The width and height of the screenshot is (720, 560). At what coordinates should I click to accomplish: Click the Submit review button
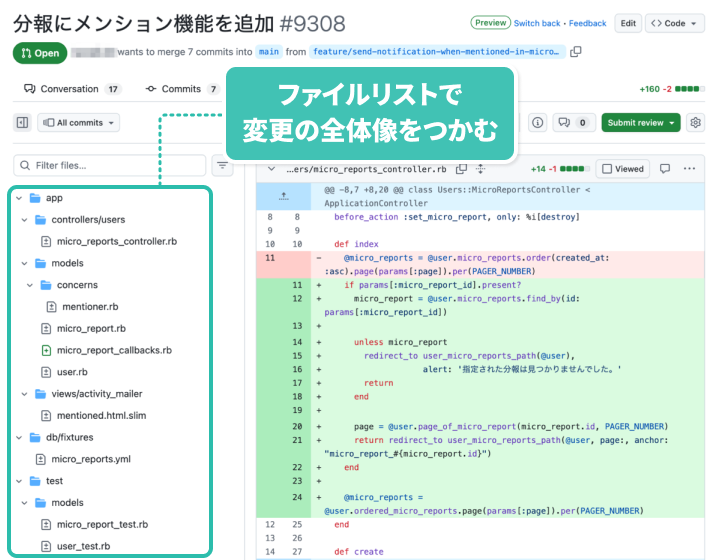(641, 123)
